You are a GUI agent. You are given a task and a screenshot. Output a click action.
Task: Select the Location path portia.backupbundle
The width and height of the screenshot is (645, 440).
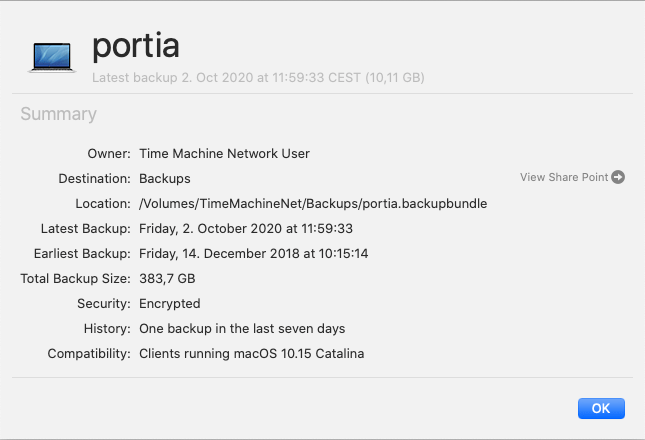pos(313,204)
